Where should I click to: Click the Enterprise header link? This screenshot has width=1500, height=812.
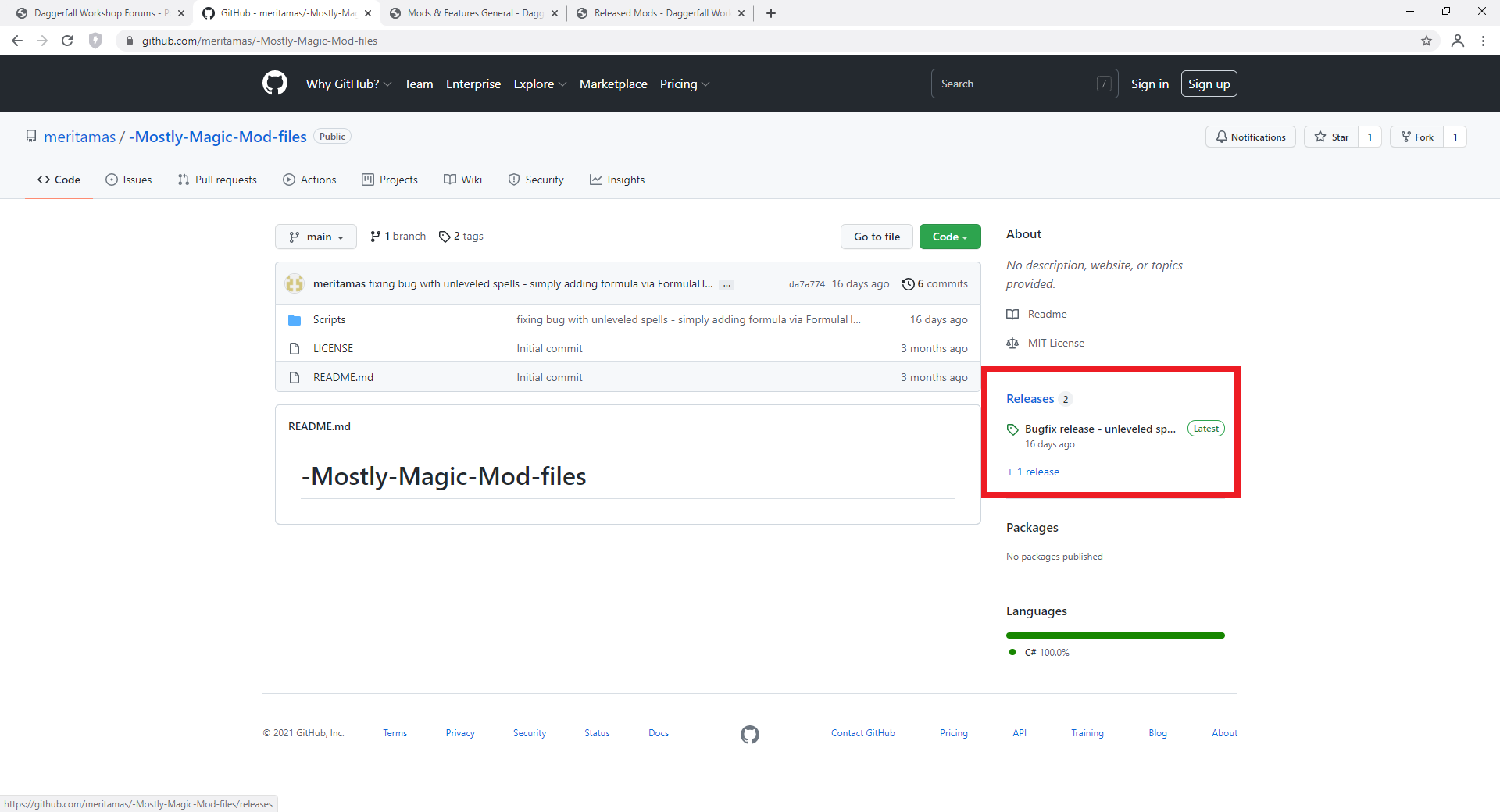pos(473,84)
